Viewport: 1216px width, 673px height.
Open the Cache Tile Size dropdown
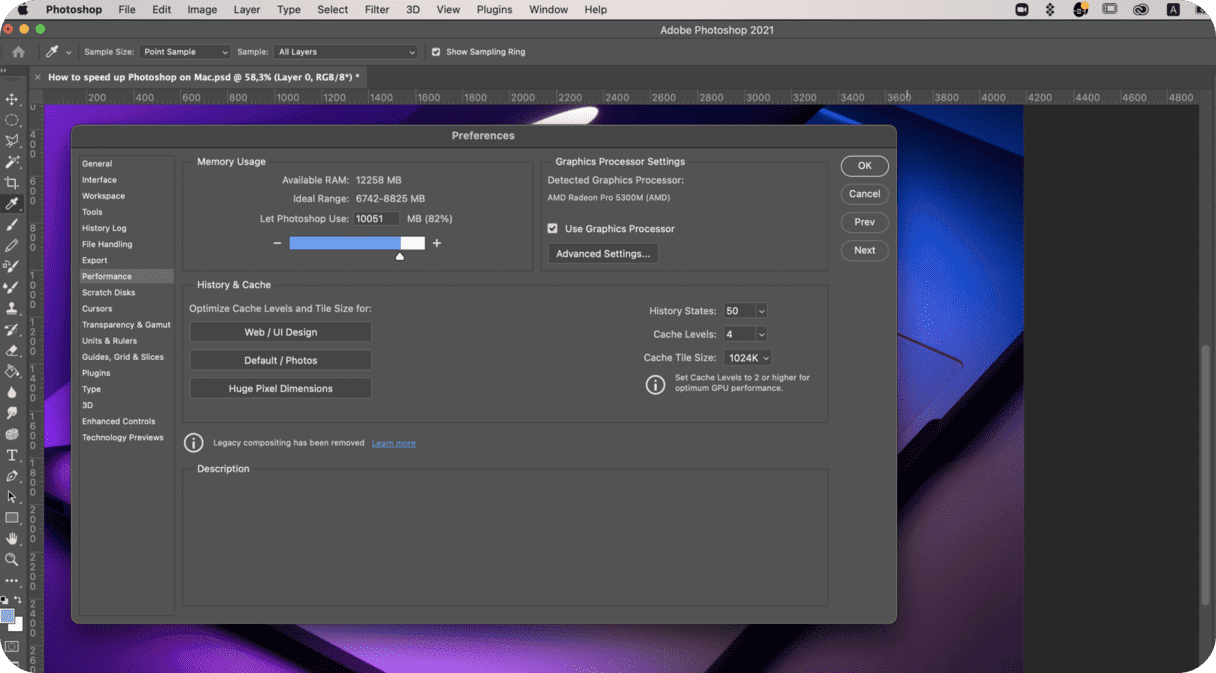point(748,358)
